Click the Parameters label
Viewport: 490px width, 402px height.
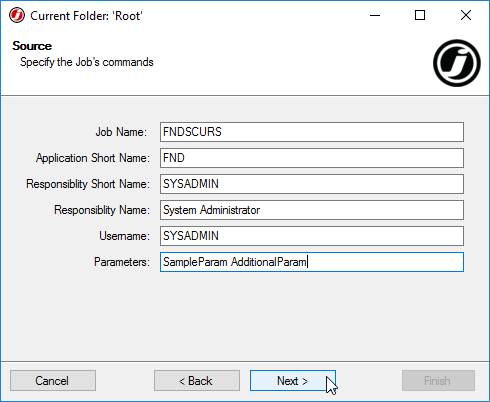coord(122,262)
